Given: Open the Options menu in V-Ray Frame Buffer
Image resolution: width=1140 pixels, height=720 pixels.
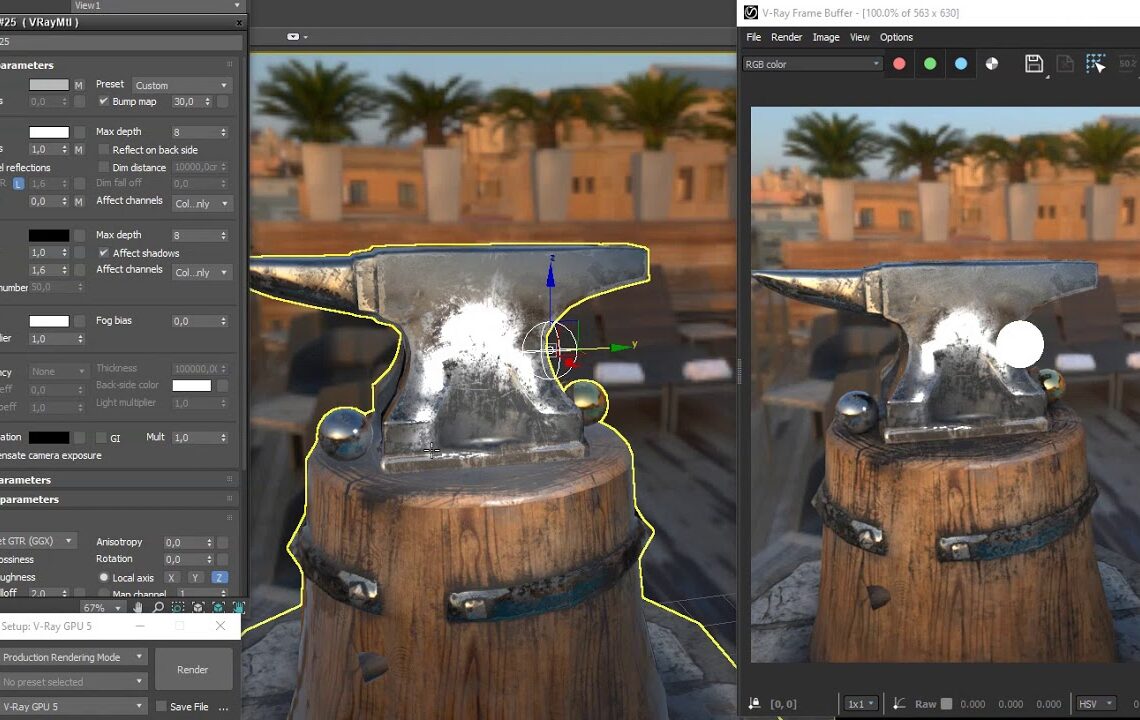Looking at the screenshot, I should click(896, 37).
